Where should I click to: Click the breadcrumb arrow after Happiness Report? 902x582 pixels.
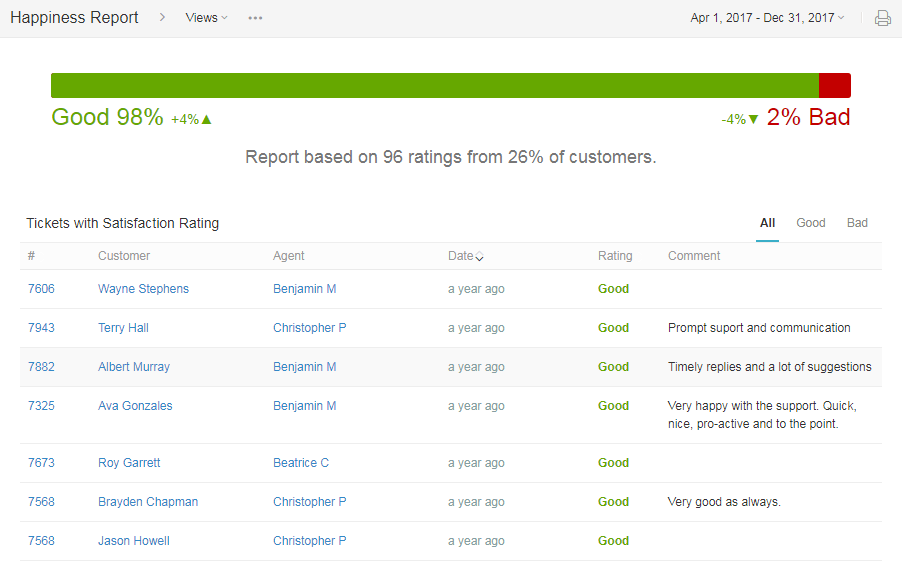162,17
